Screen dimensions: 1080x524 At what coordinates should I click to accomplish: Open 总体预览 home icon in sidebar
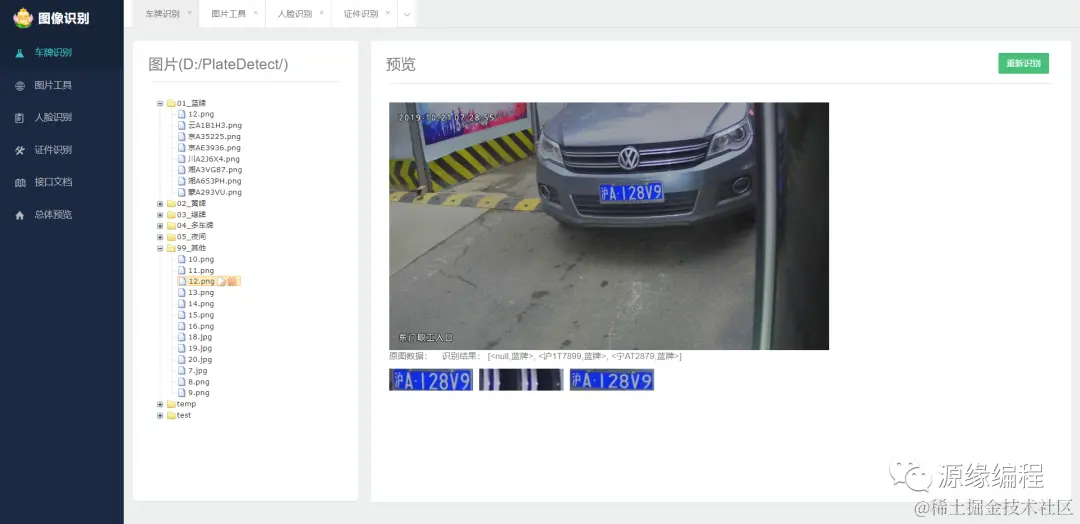19,215
